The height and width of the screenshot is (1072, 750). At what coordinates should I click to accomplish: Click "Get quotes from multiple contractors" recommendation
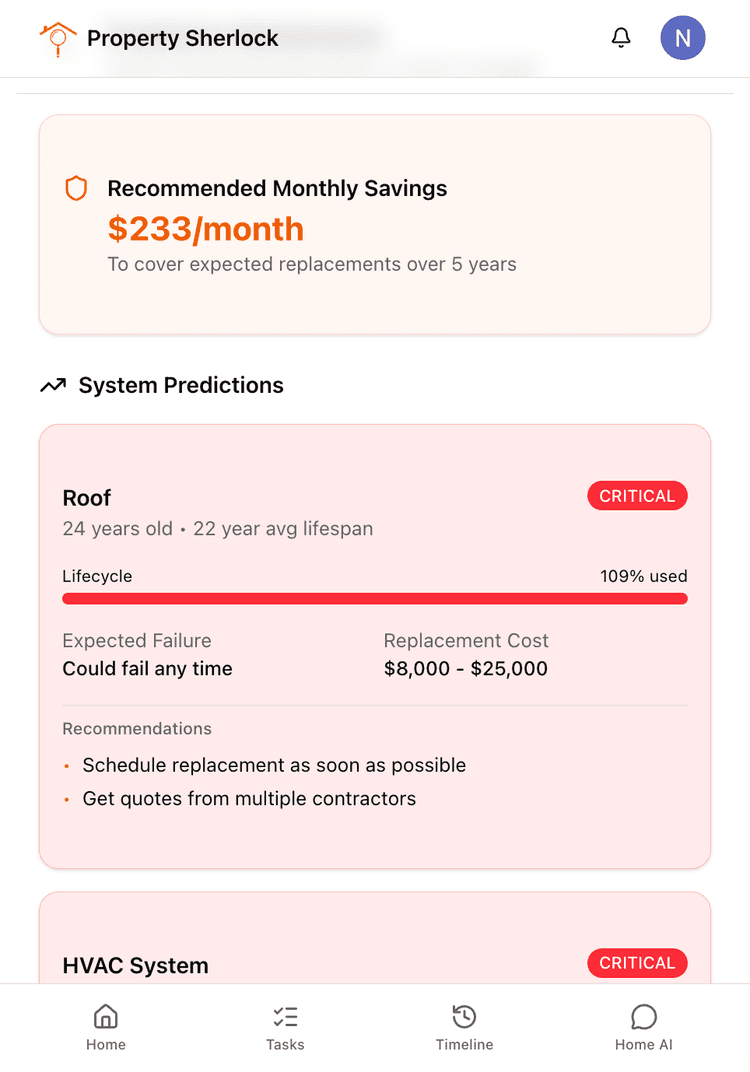(249, 799)
